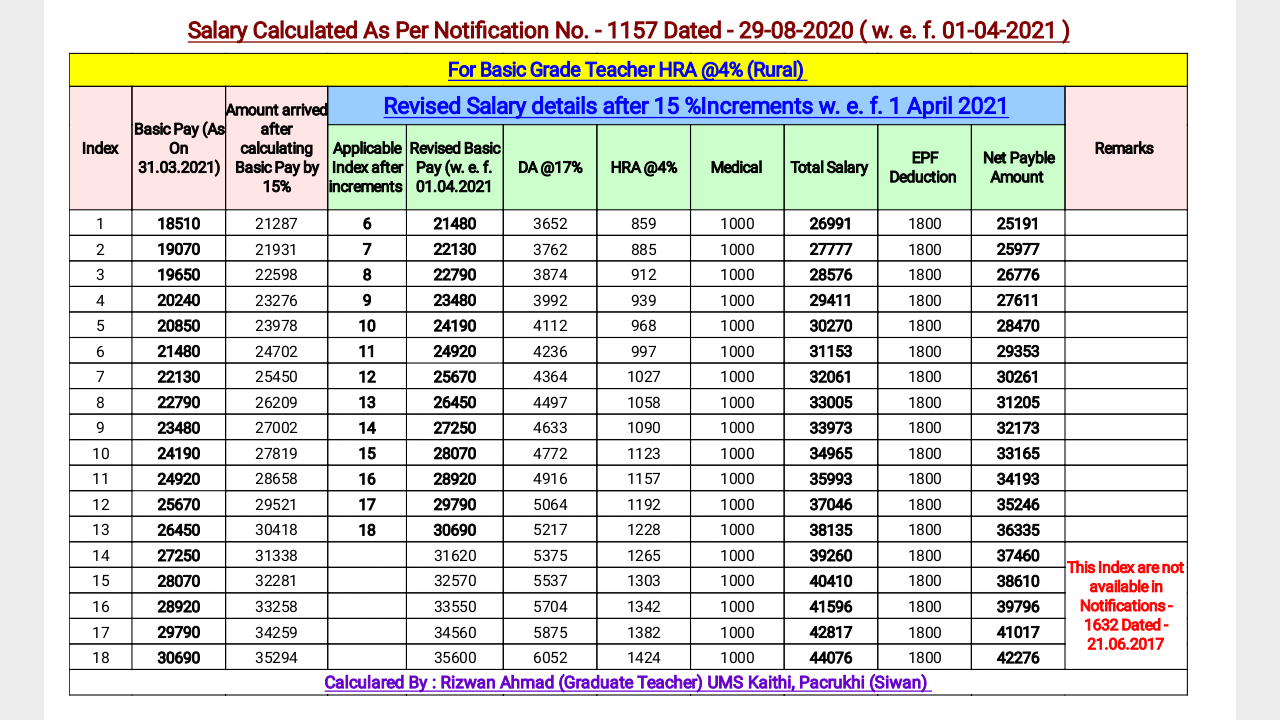Open the 'Calculared By : Rizwan Ahmad' footer link
The height and width of the screenshot is (720, 1280).
pos(627,682)
